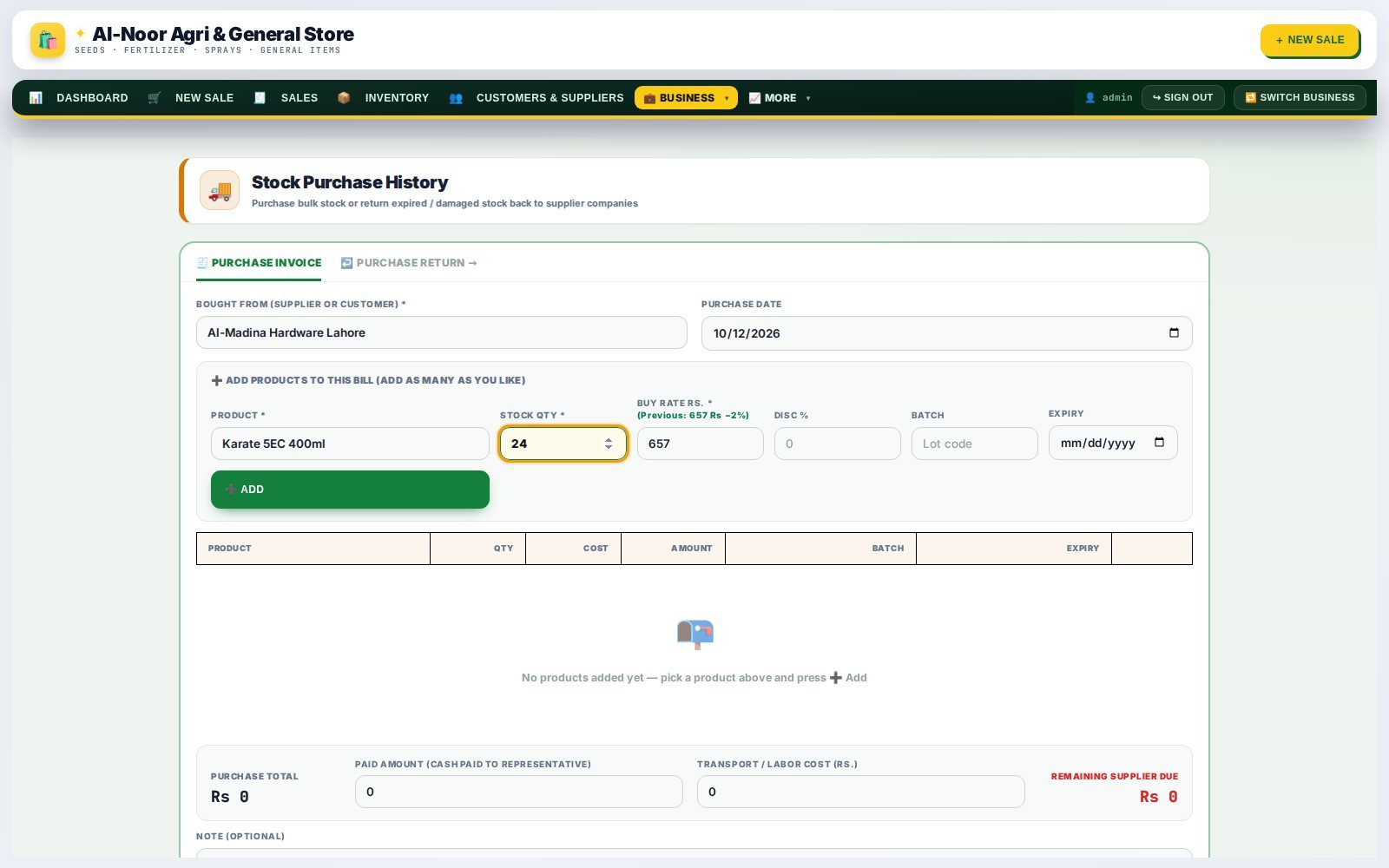Click the shopping bags store logo icon
1389x868 pixels.
tap(48, 40)
